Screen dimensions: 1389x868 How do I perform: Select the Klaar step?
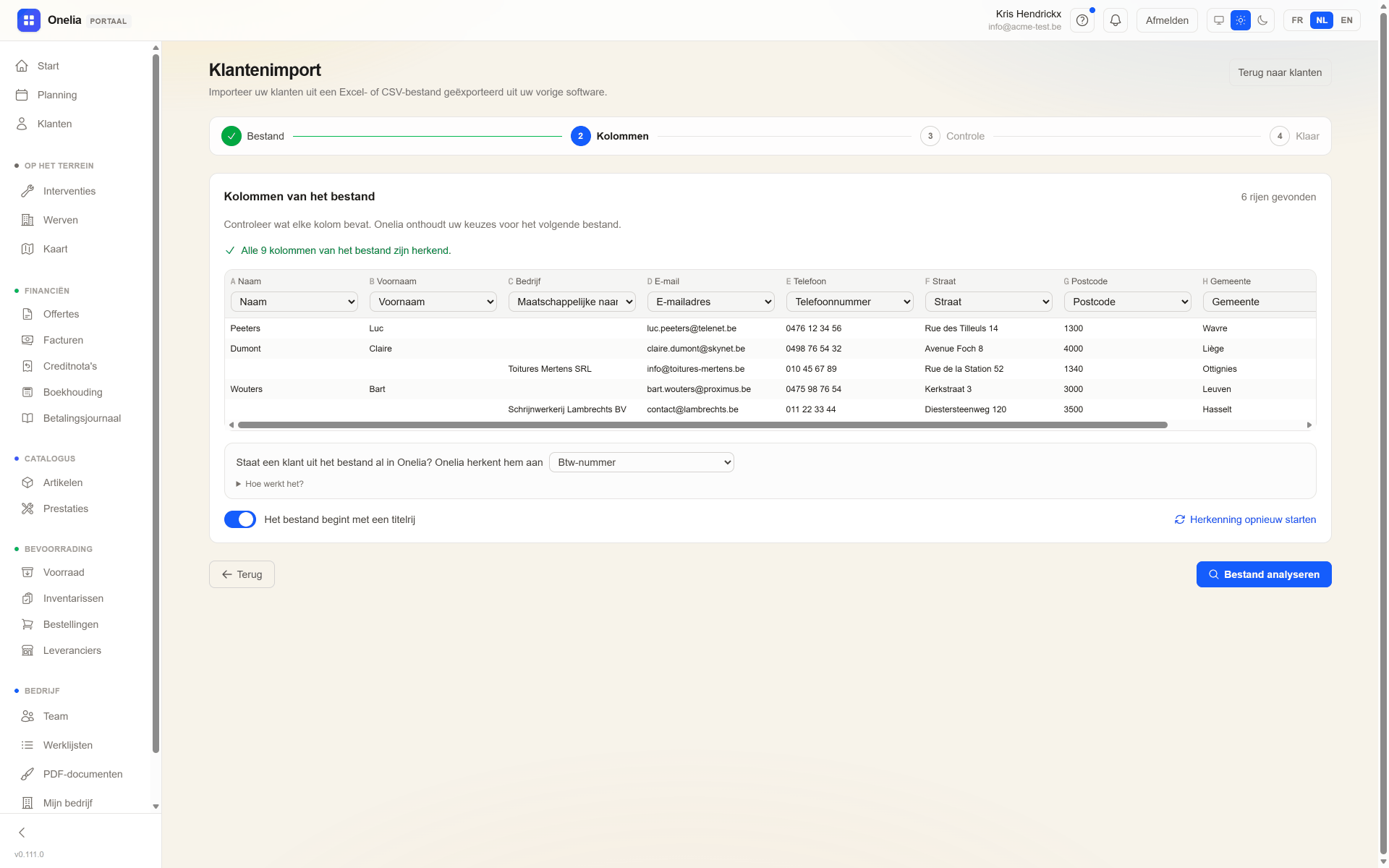1295,136
